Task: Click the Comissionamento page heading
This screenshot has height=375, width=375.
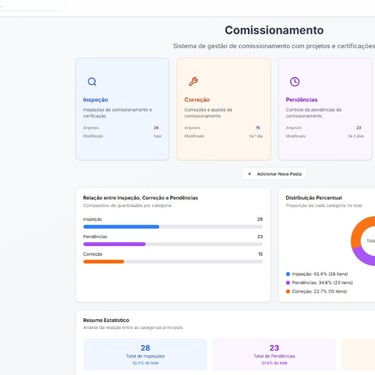Action: coord(274,30)
